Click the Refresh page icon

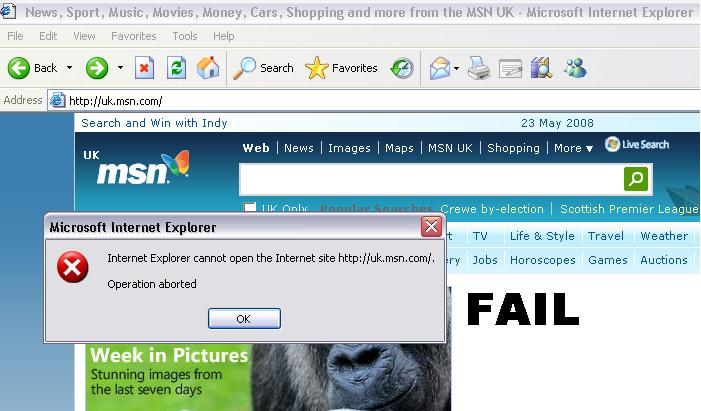point(177,68)
